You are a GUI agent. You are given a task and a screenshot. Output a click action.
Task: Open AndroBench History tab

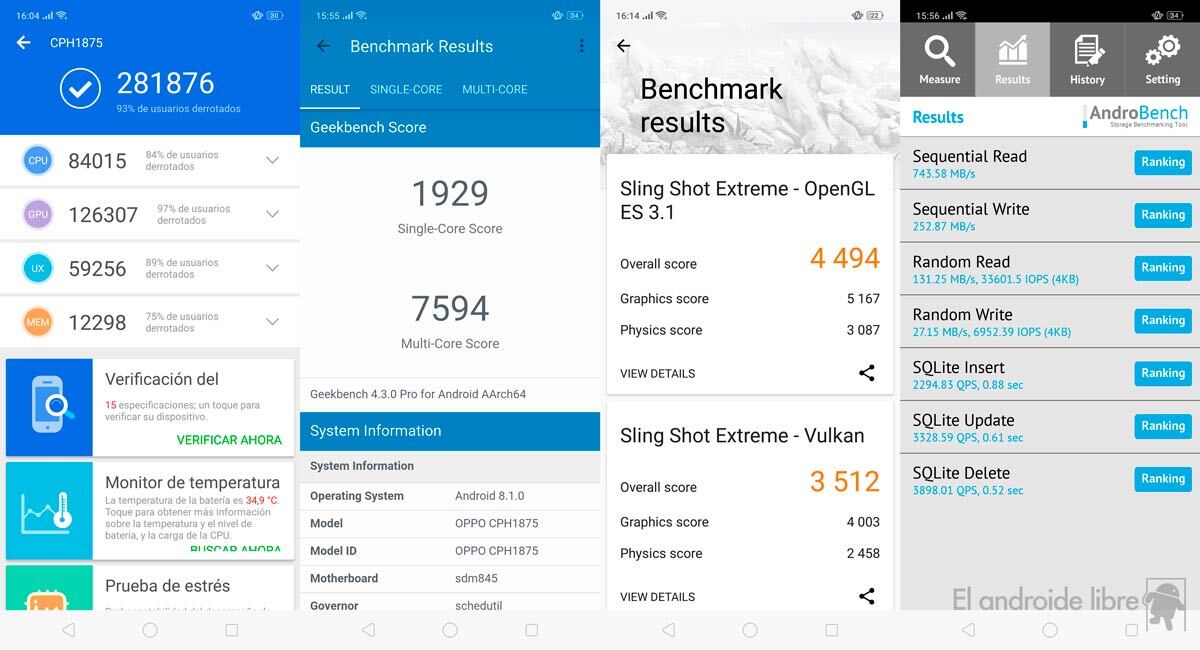pyautogui.click(x=1087, y=60)
